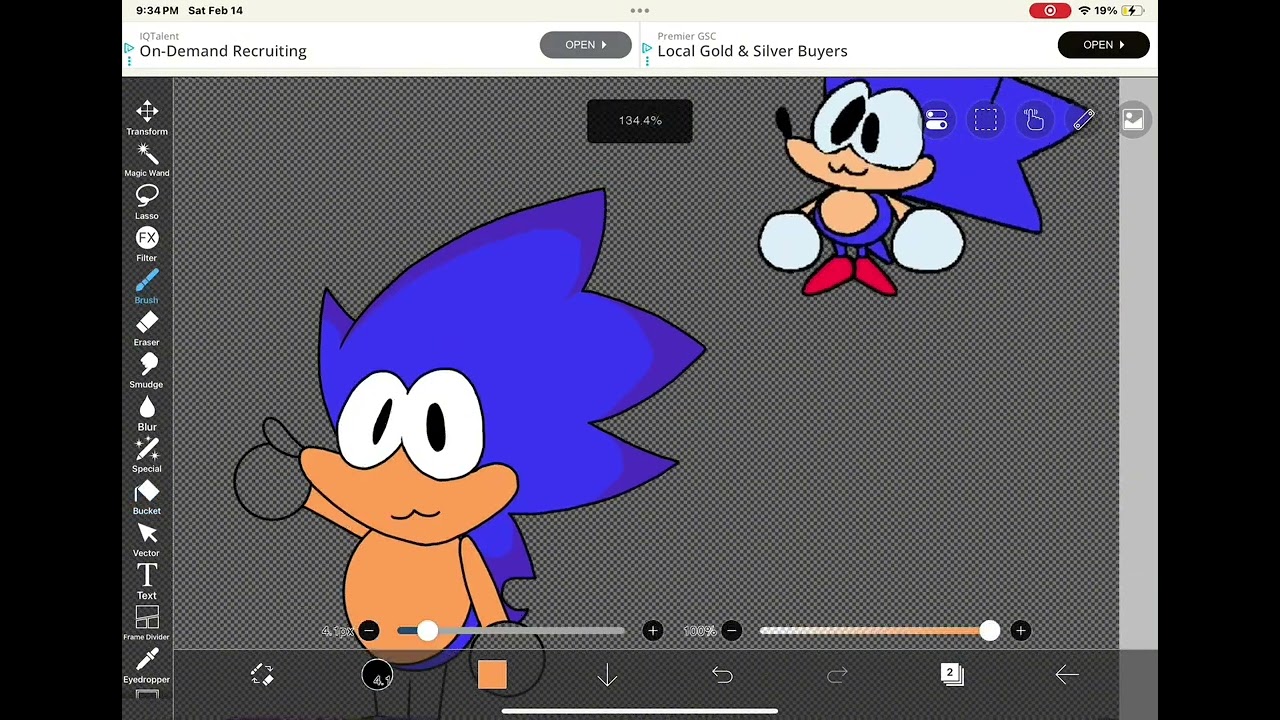Select the Text tool
This screenshot has height=720, width=1280.
tap(147, 581)
